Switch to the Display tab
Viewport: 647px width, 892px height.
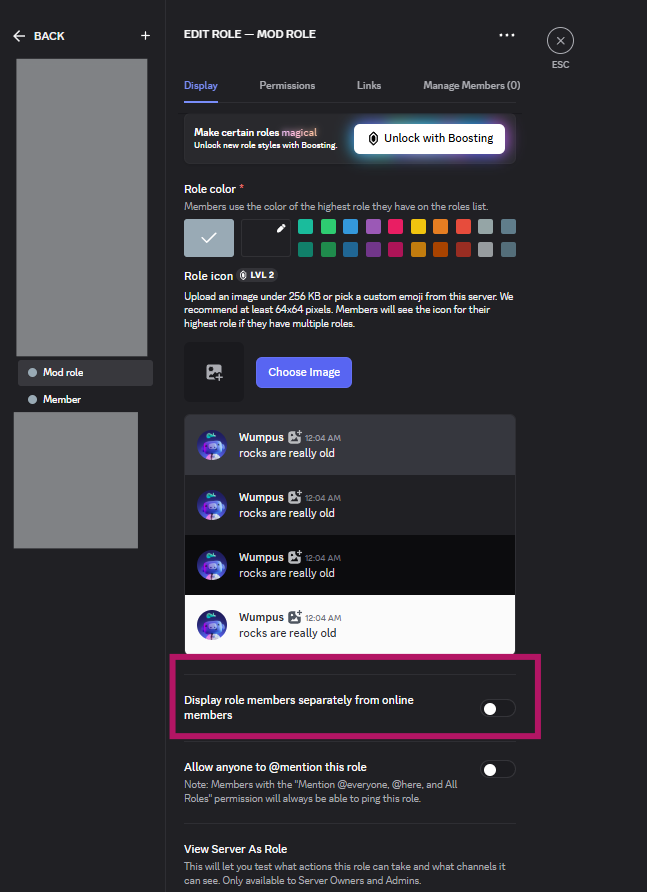(201, 85)
